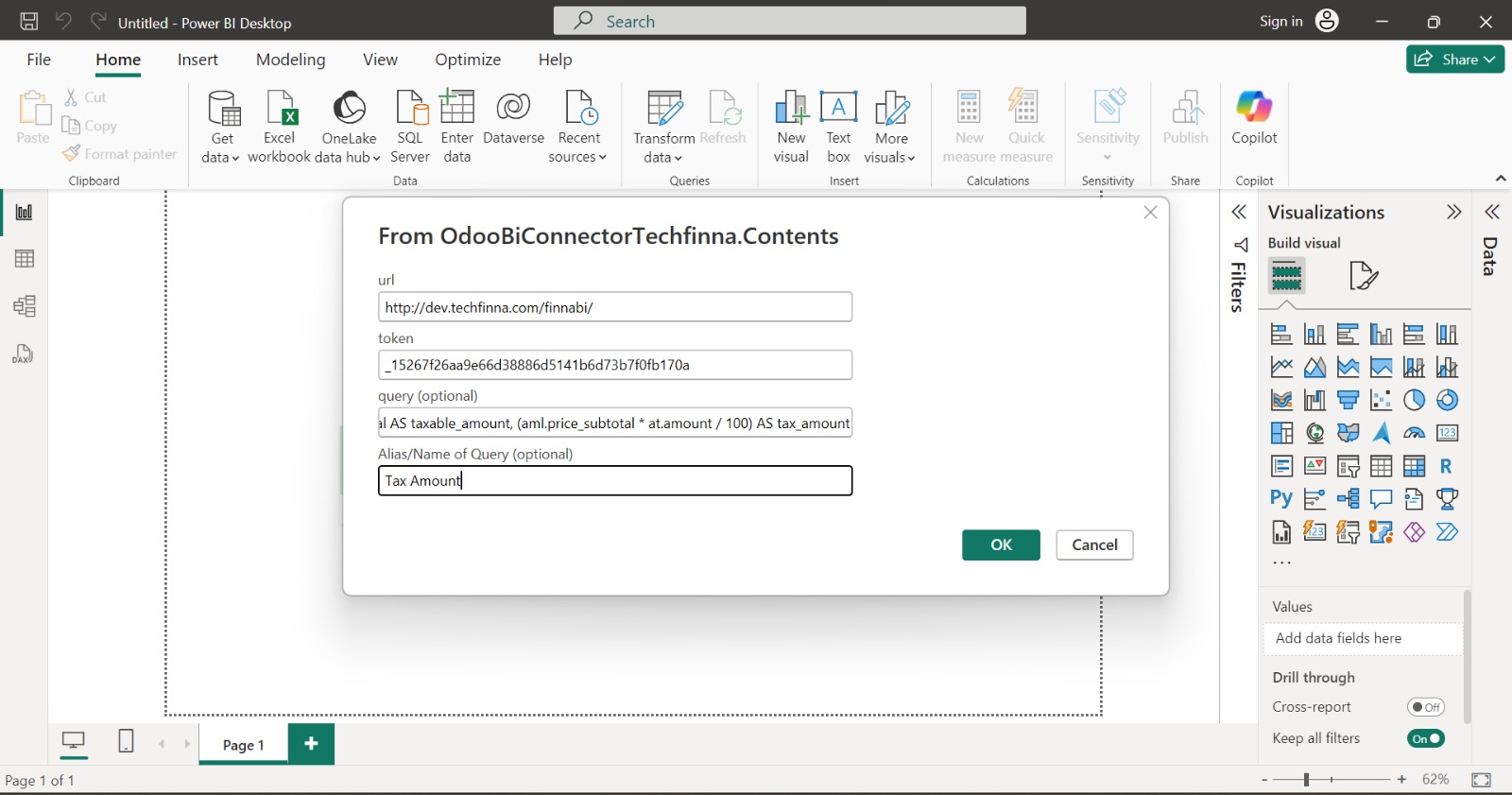Select the Python visual icon
Screen dimensions: 1512x795
click(x=1281, y=499)
